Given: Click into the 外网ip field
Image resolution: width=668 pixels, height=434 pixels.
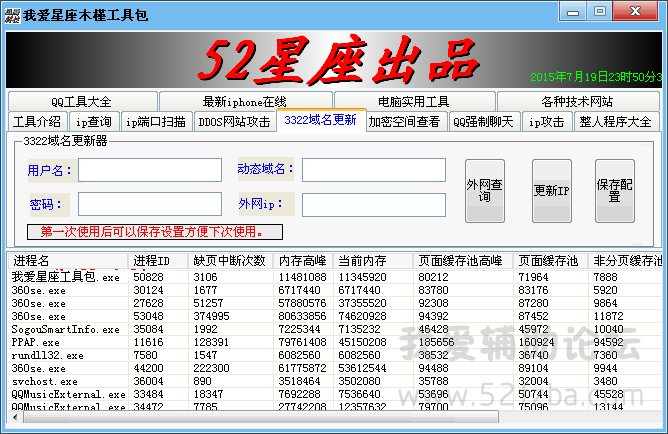Looking at the screenshot, I should coord(374,205).
